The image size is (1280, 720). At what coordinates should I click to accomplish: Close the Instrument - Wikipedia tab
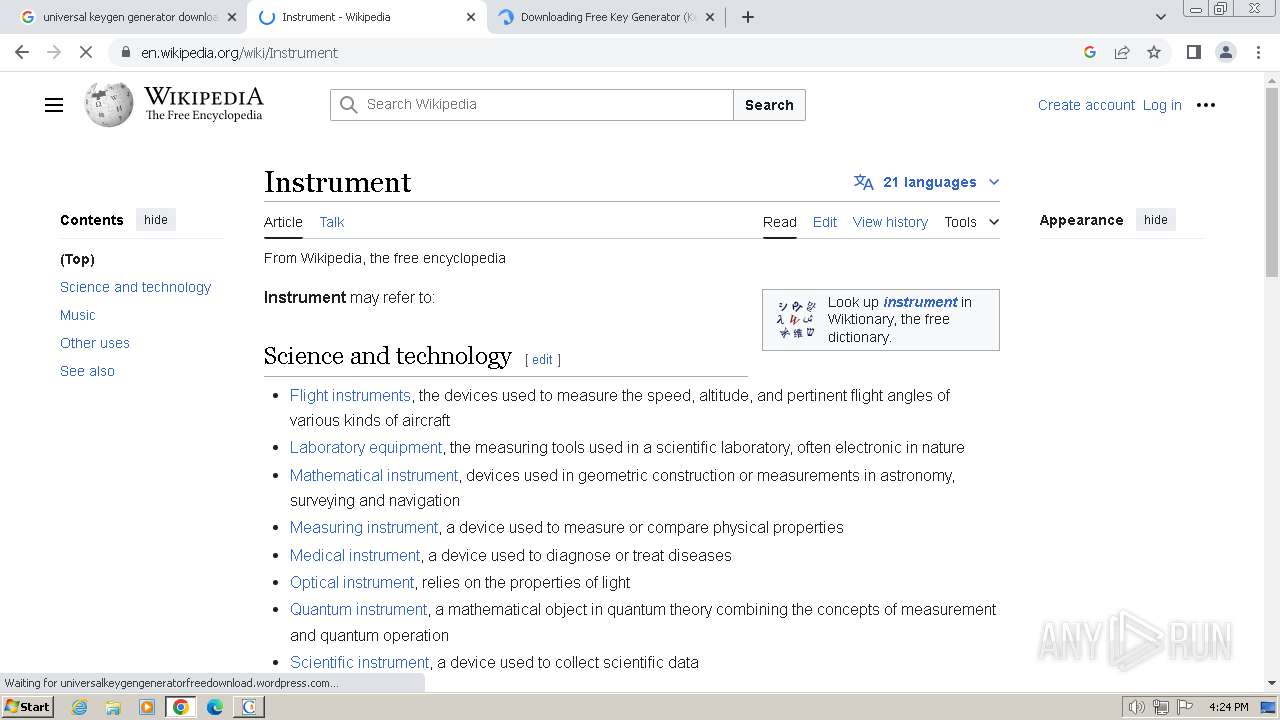point(471,17)
